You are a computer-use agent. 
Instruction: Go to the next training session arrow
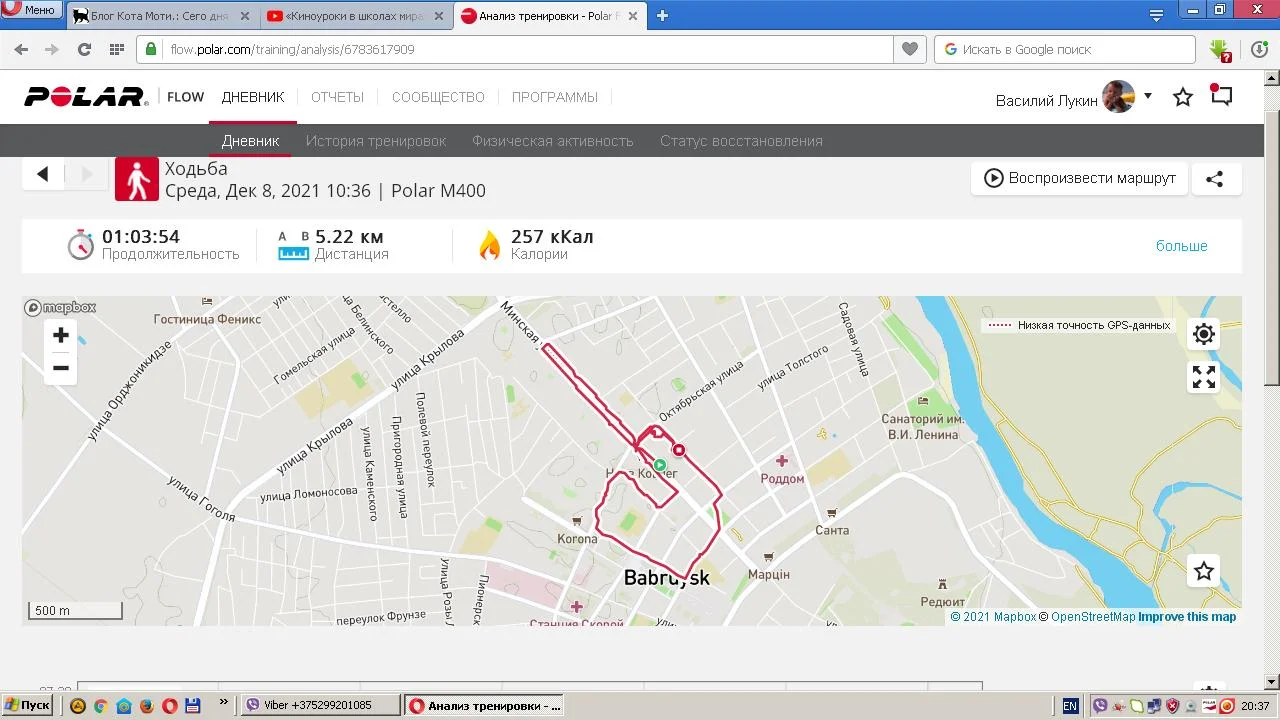87,174
